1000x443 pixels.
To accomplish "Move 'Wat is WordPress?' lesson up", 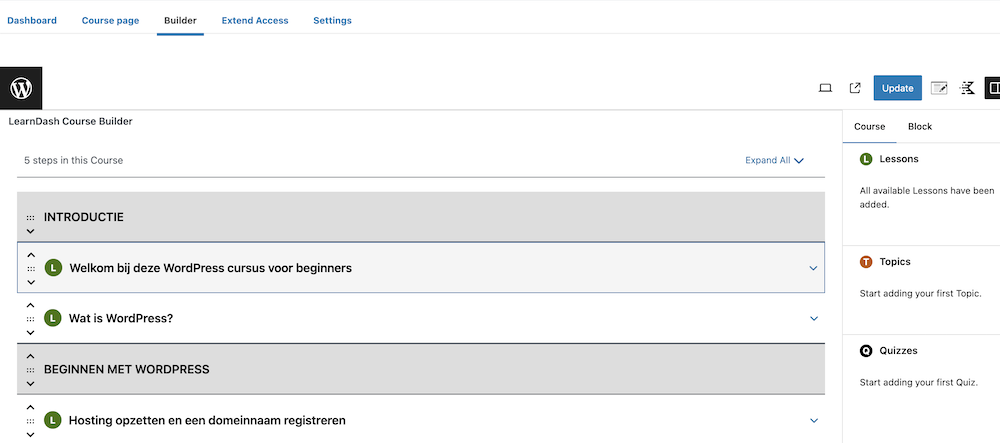I will coord(30,305).
